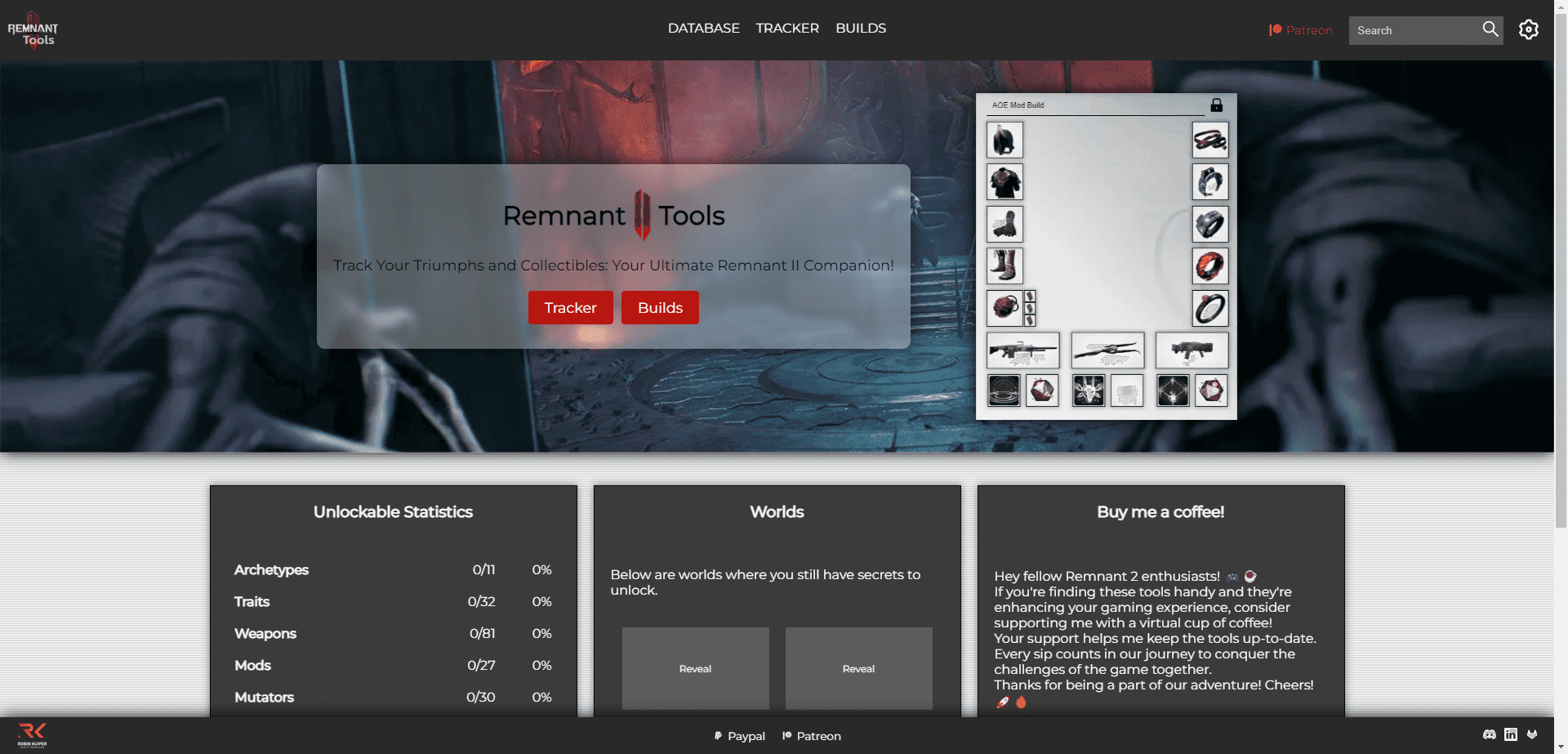Viewport: 1568px width, 754px height.
Task: Click the red Builds button
Action: pyautogui.click(x=660, y=308)
